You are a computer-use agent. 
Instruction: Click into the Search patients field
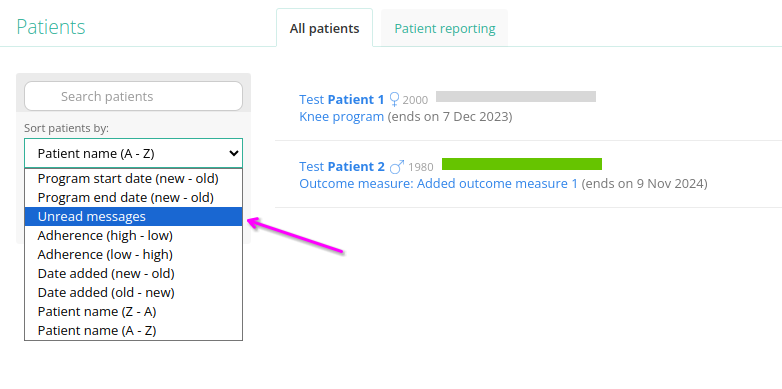[x=133, y=96]
